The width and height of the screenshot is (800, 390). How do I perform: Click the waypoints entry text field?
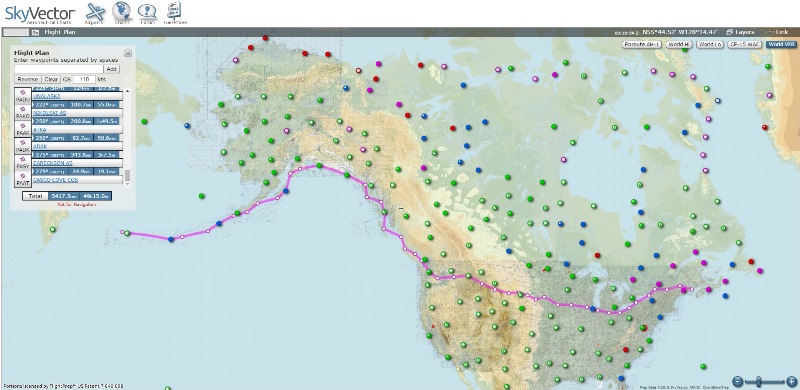(x=59, y=69)
